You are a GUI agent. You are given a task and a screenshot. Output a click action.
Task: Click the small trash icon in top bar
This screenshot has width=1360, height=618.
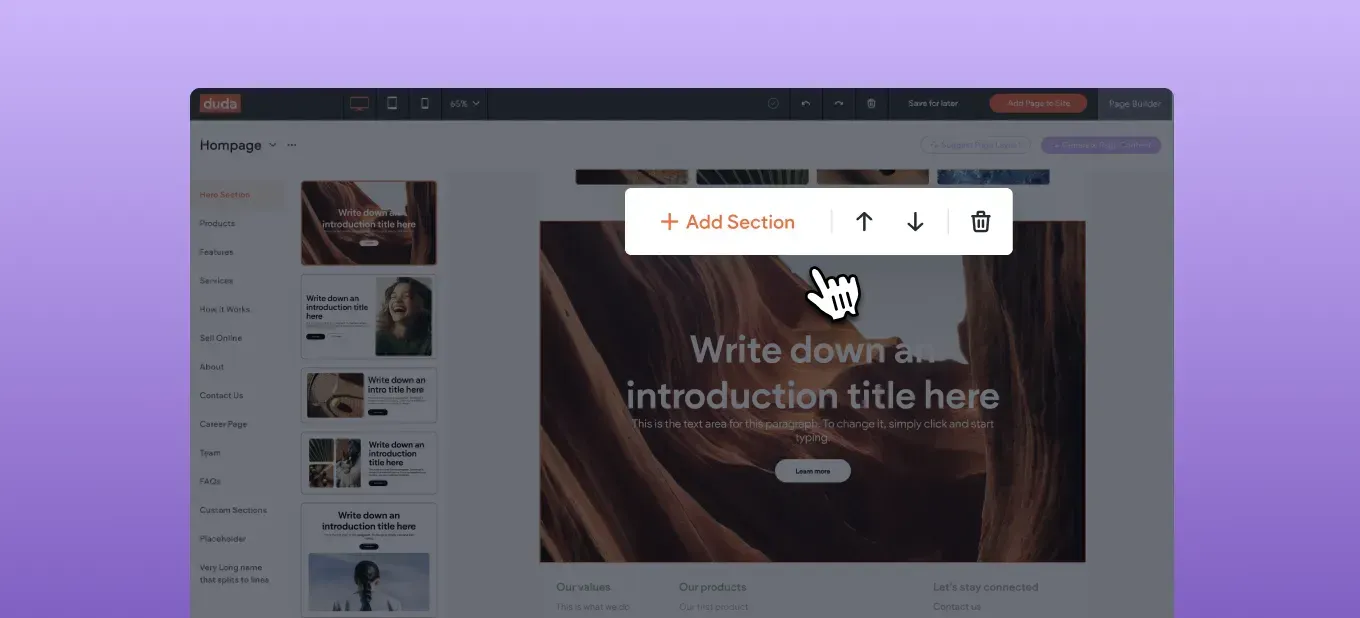tap(871, 103)
